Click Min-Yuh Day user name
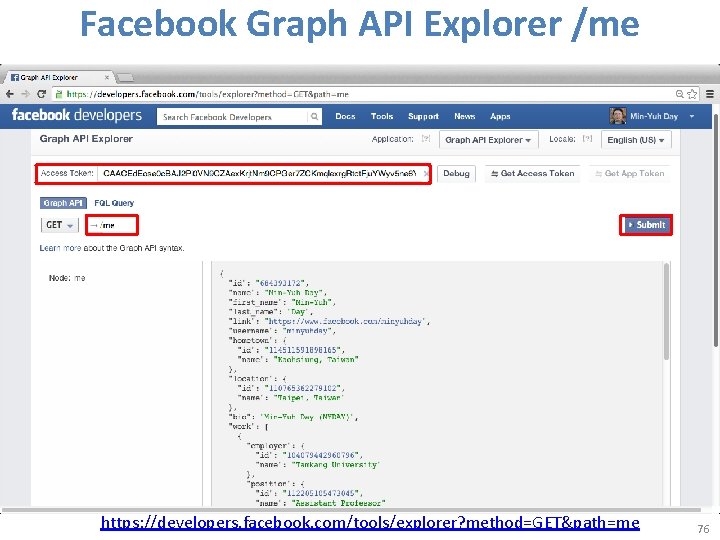Screen dimensions: 720x540 point(654,117)
